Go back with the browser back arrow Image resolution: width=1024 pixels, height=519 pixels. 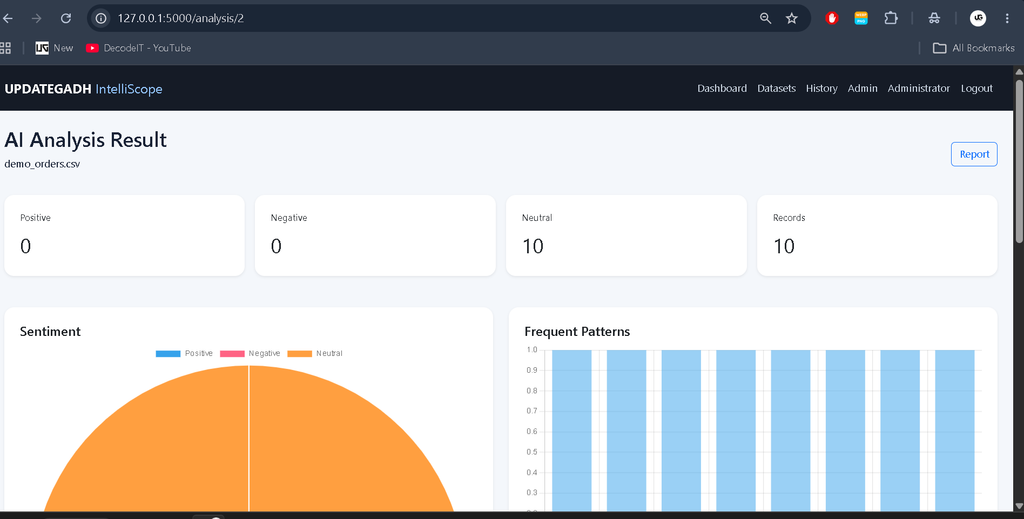point(8,18)
